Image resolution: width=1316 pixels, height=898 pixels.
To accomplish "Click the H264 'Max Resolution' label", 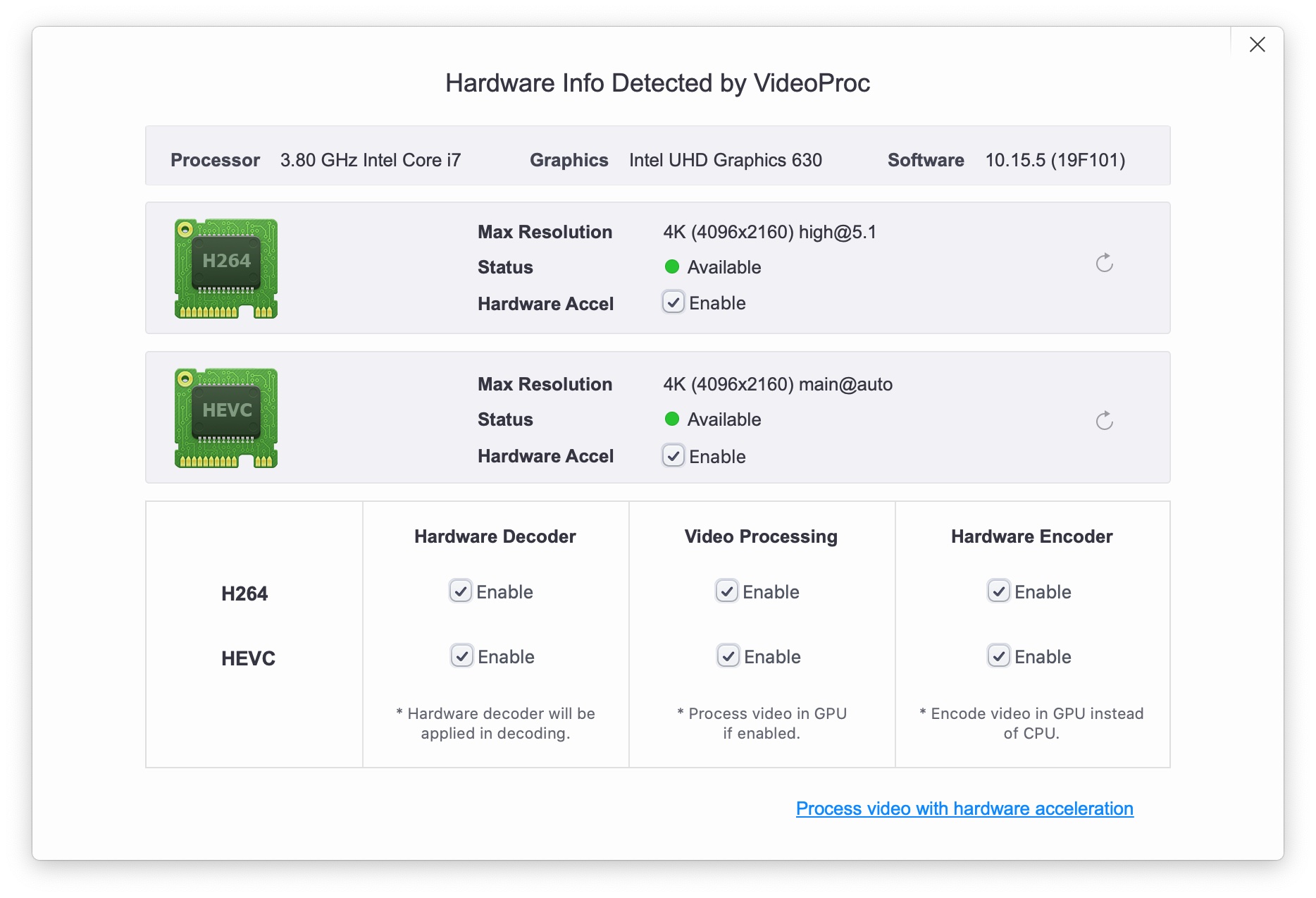I will coord(545,232).
